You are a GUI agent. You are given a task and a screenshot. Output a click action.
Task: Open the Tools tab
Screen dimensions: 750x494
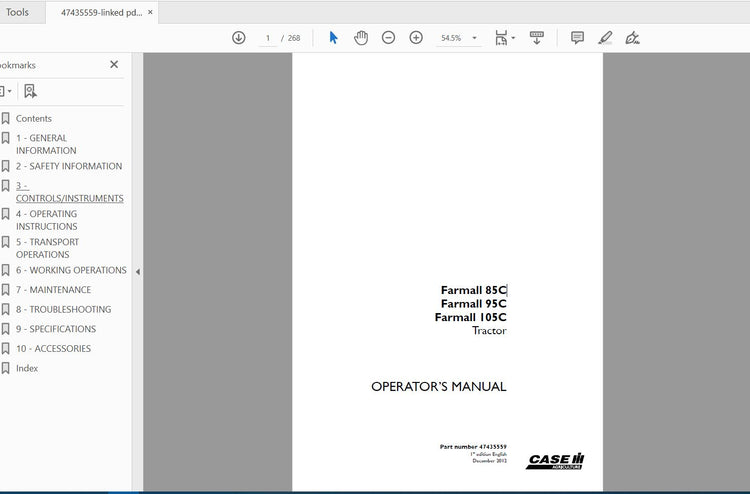pyautogui.click(x=17, y=12)
